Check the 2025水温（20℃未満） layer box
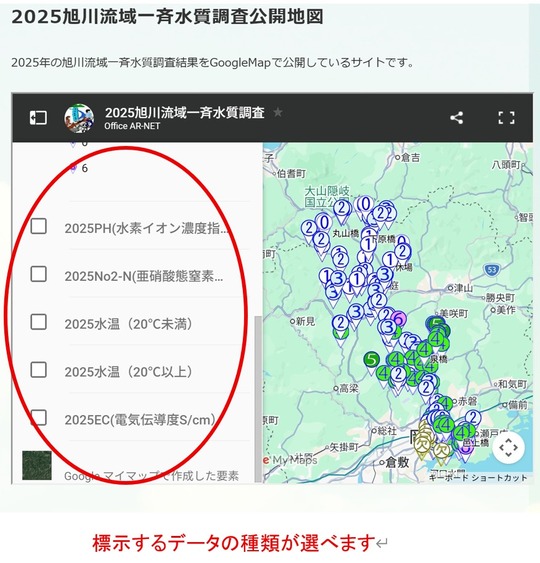The image size is (540, 563). click(x=38, y=322)
